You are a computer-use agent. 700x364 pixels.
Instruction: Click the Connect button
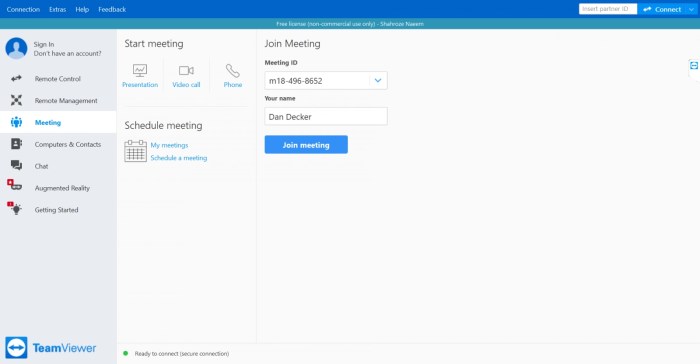point(662,9)
